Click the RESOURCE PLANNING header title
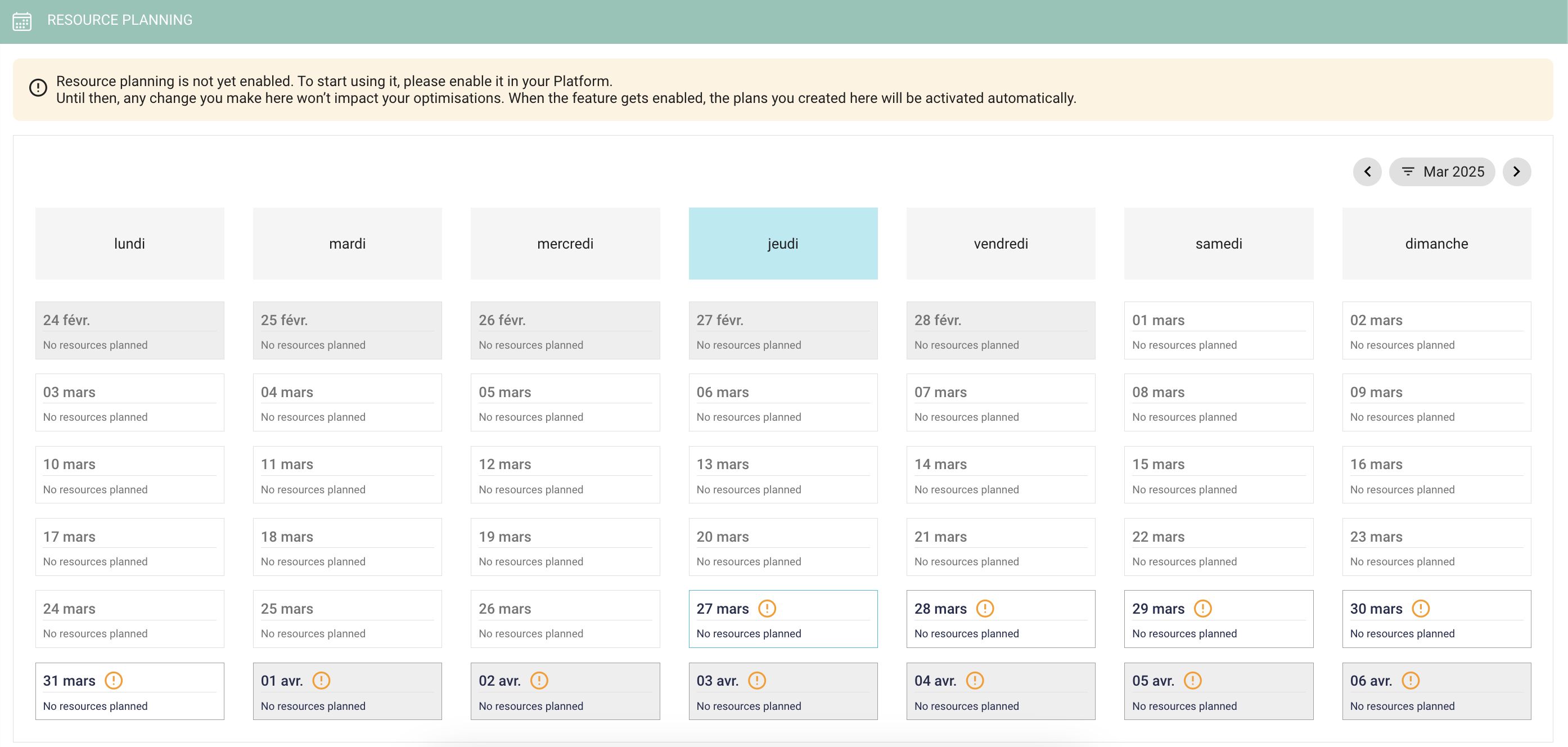The width and height of the screenshot is (1568, 747). 120,20
